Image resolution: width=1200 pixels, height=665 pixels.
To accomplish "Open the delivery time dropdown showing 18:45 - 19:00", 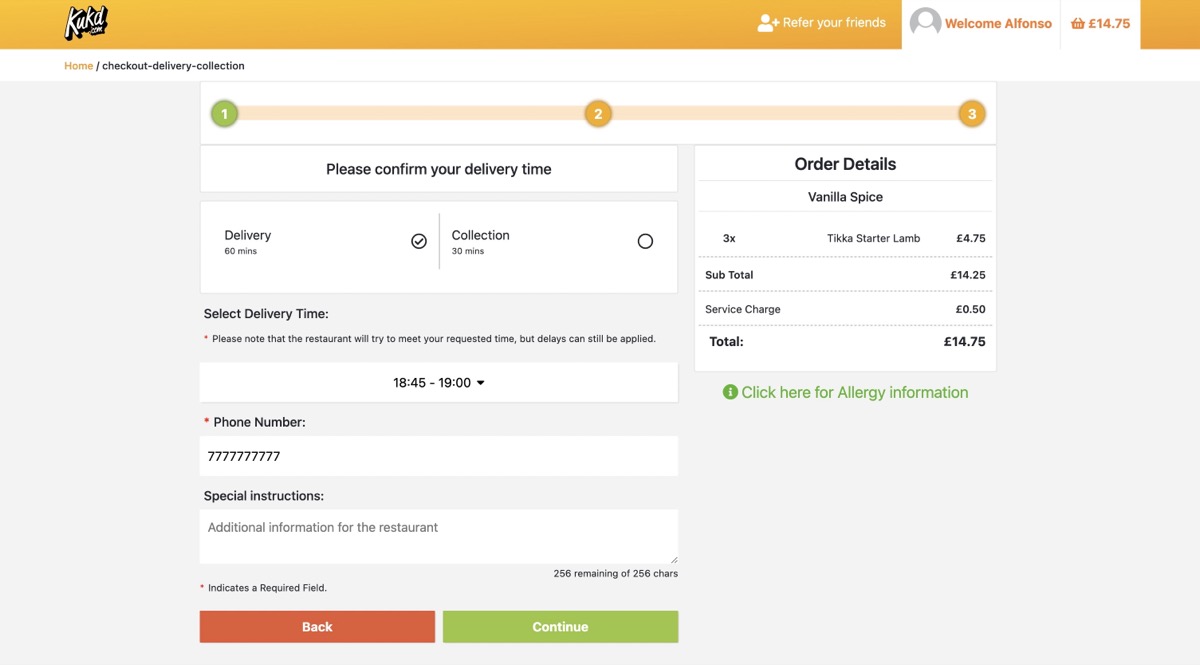I will [438, 382].
